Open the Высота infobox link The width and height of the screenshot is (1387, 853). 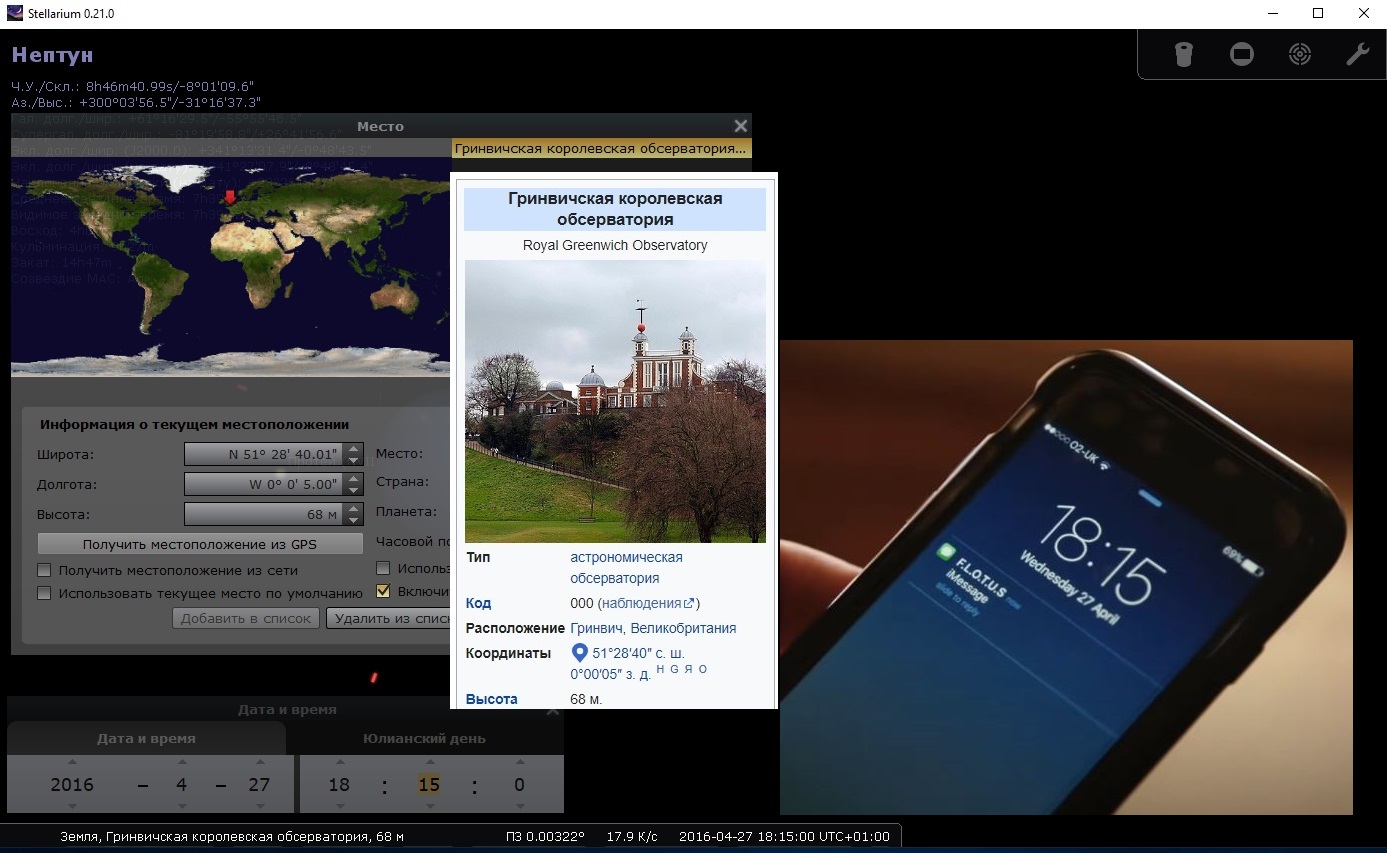pyautogui.click(x=491, y=699)
